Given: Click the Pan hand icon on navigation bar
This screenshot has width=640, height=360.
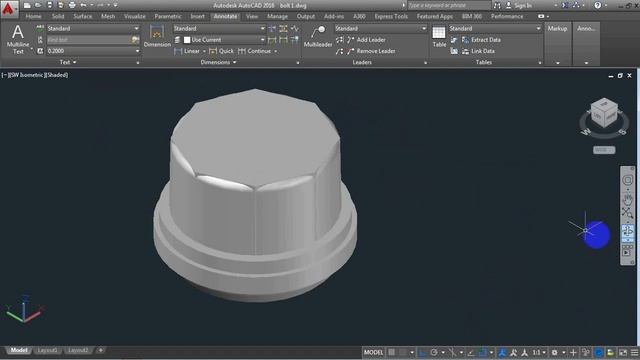Looking at the screenshot, I should click(628, 199).
